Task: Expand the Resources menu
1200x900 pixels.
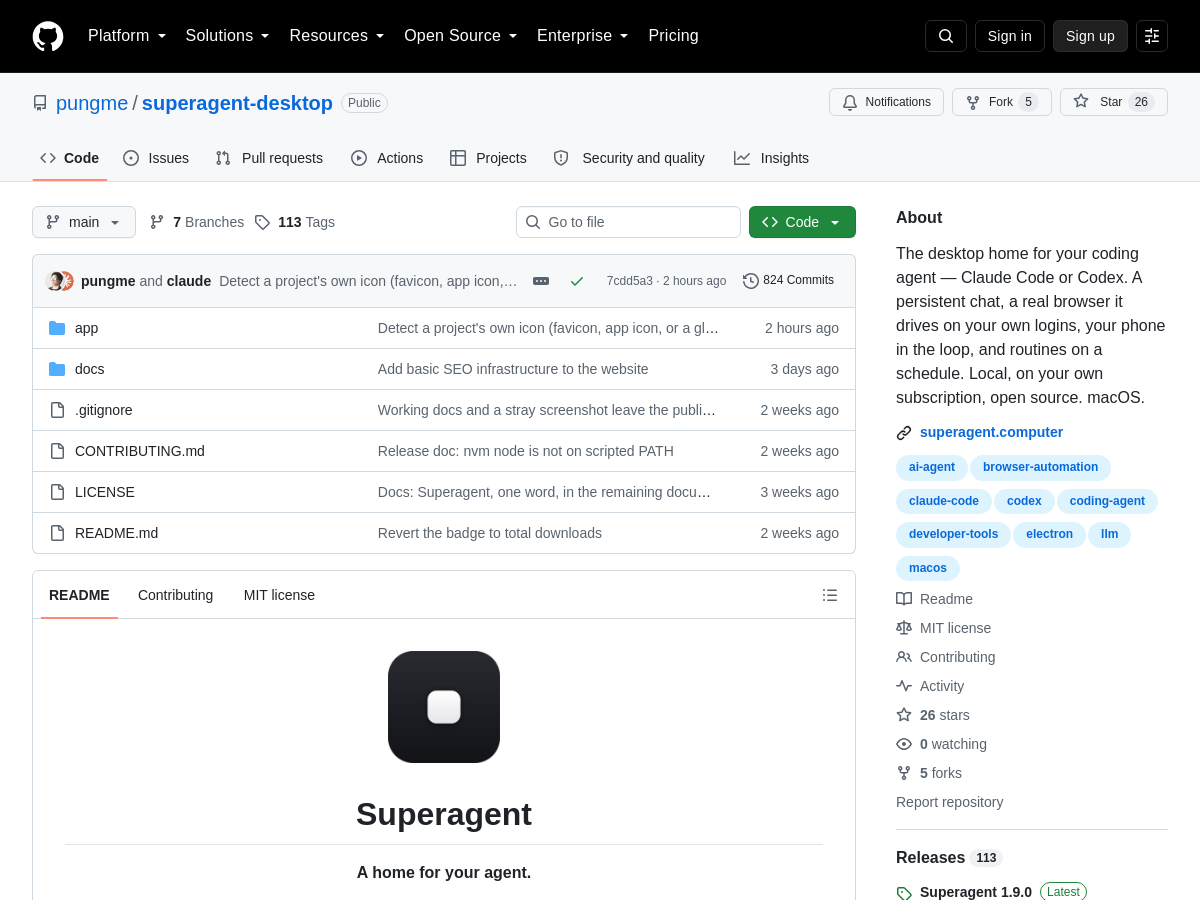Action: point(337,36)
